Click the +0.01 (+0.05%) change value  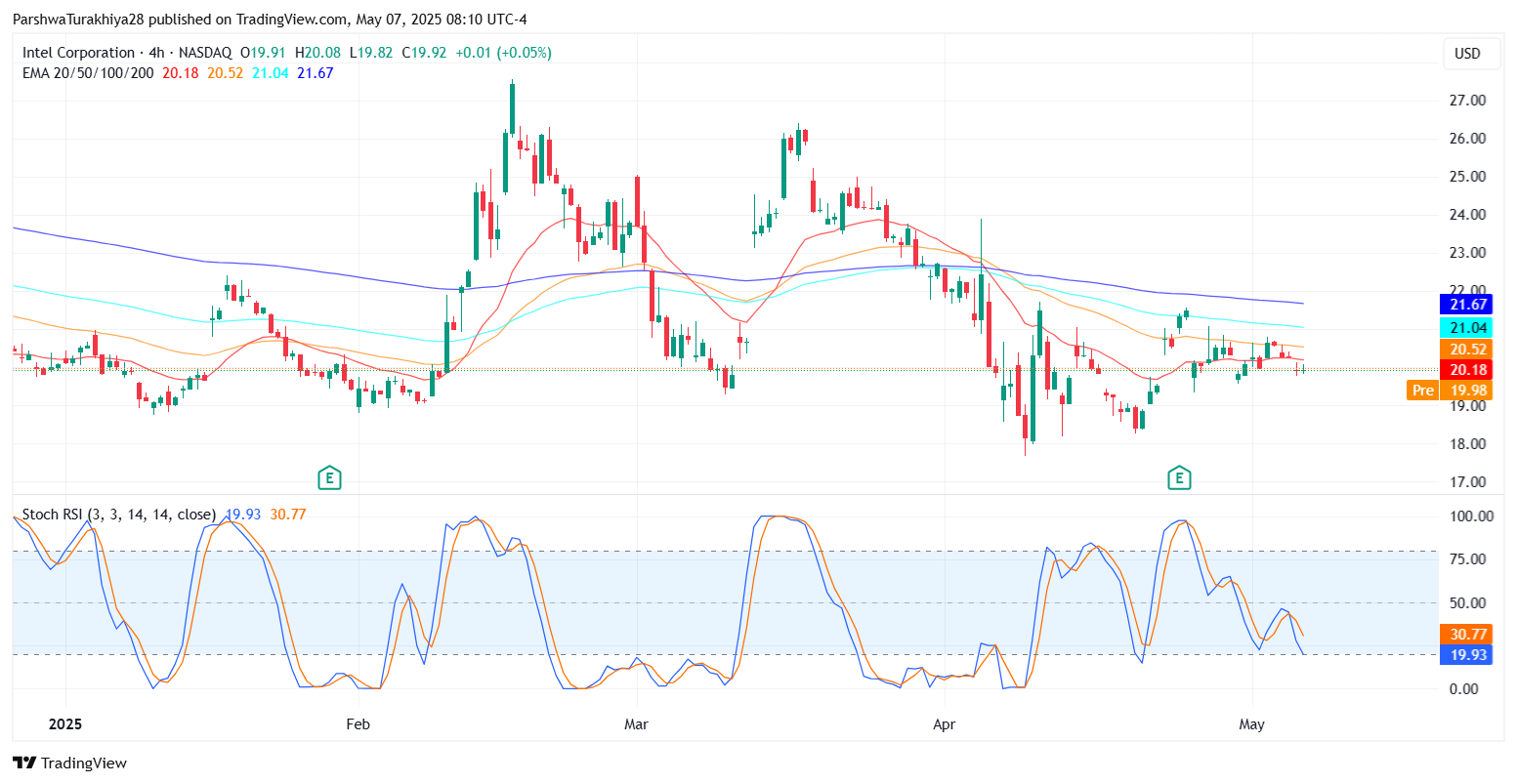point(504,53)
